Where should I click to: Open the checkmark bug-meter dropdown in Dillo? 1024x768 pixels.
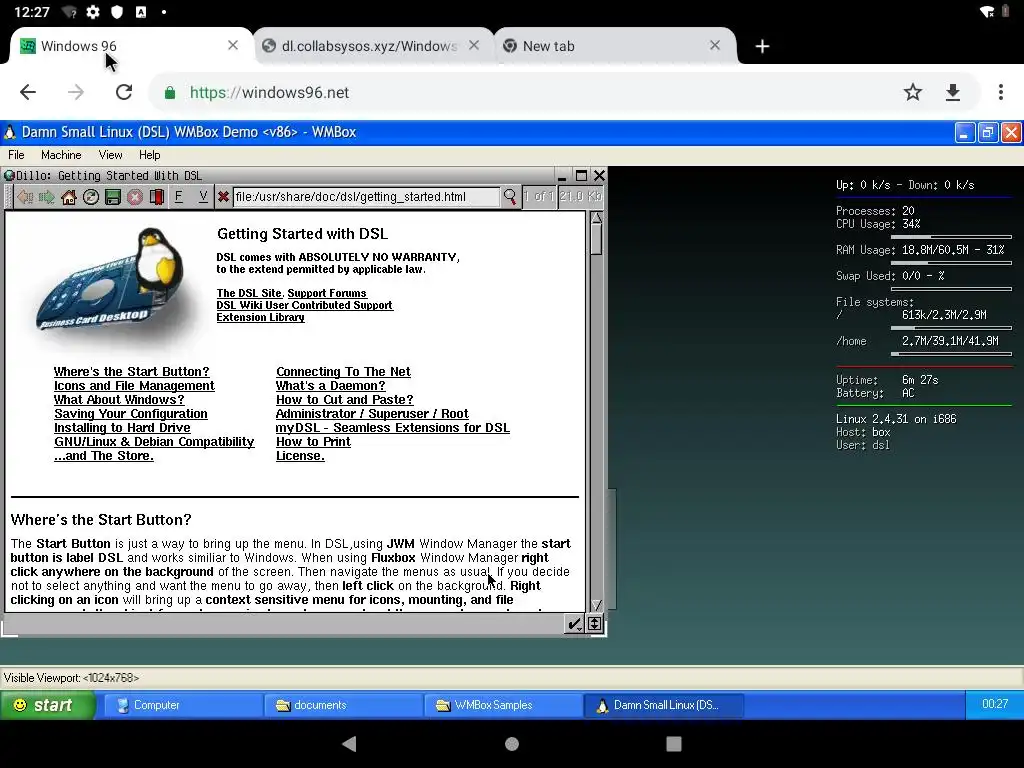tap(574, 624)
